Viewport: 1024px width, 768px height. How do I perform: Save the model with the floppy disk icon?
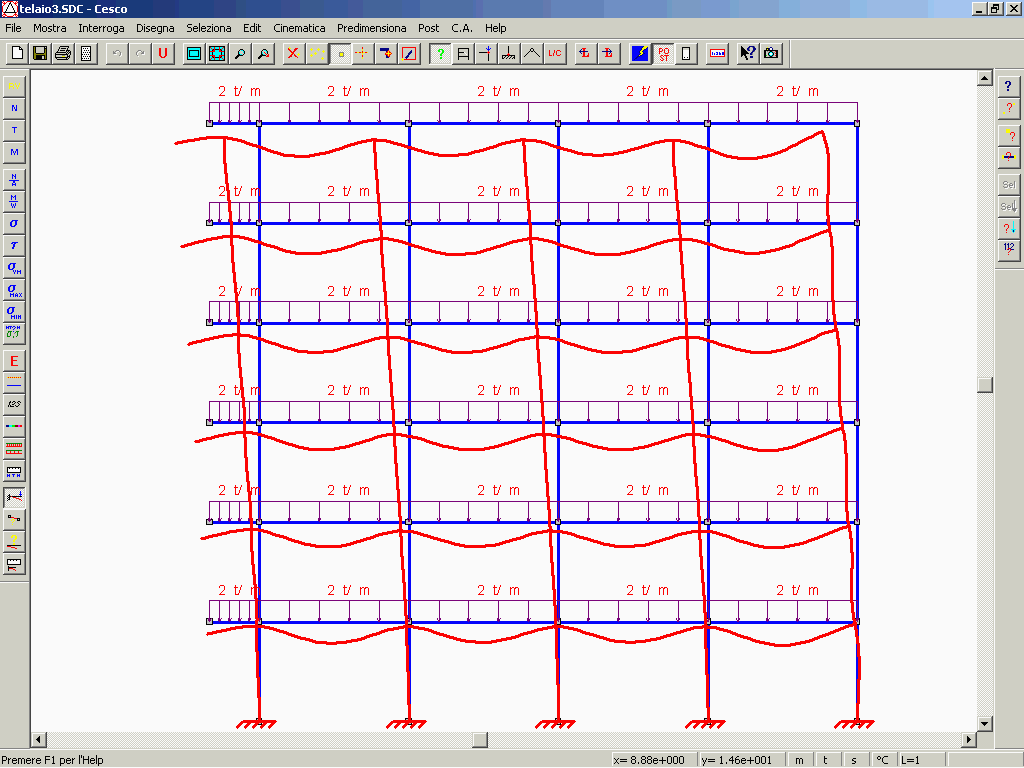(x=40, y=53)
